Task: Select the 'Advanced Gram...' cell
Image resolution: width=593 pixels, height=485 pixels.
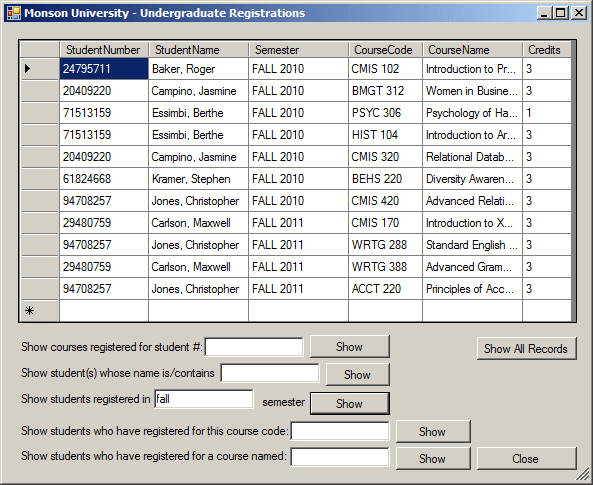Action: point(472,267)
